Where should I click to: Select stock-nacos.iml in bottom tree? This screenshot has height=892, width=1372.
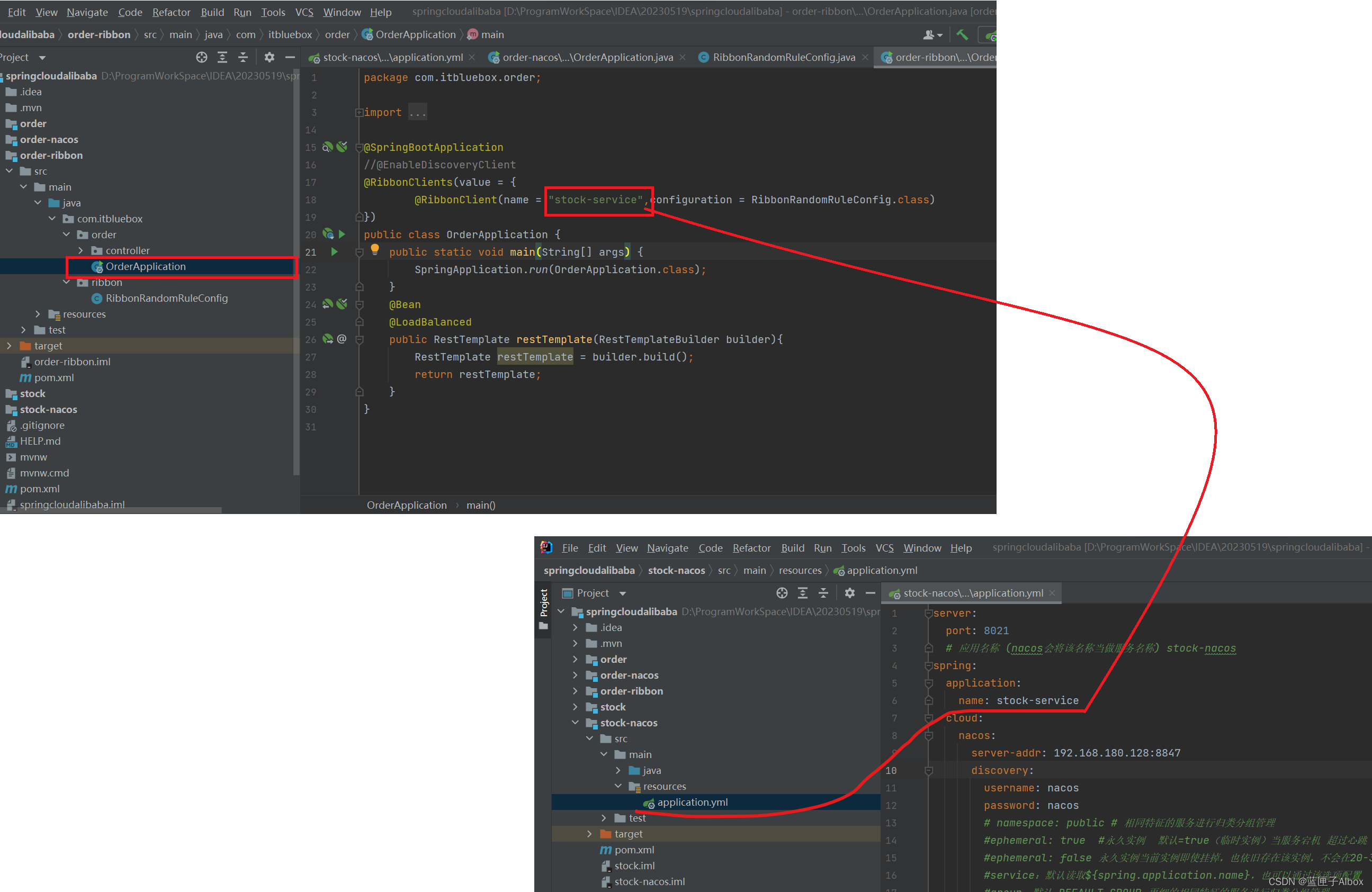pos(649,881)
